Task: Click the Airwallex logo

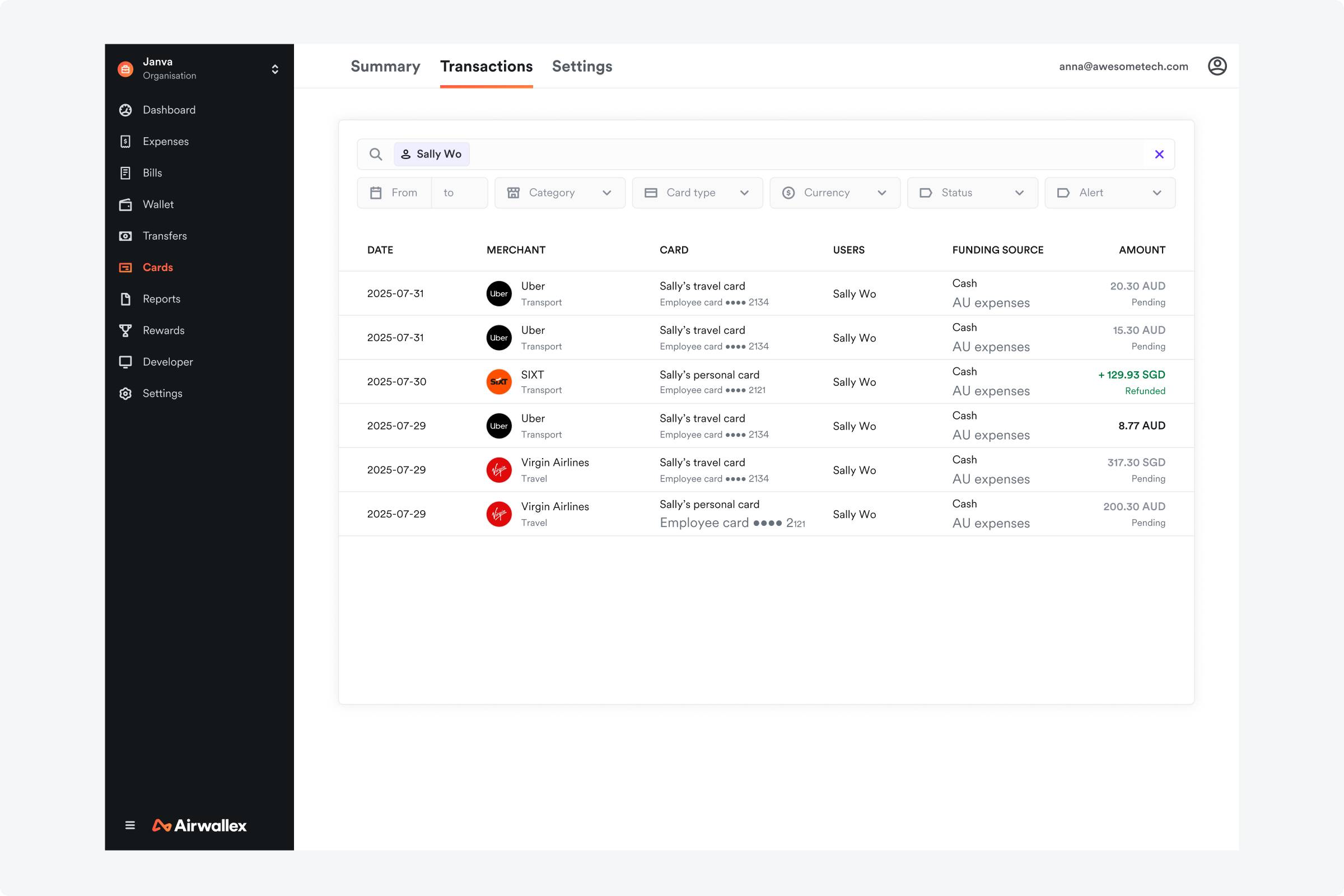Action: click(199, 825)
